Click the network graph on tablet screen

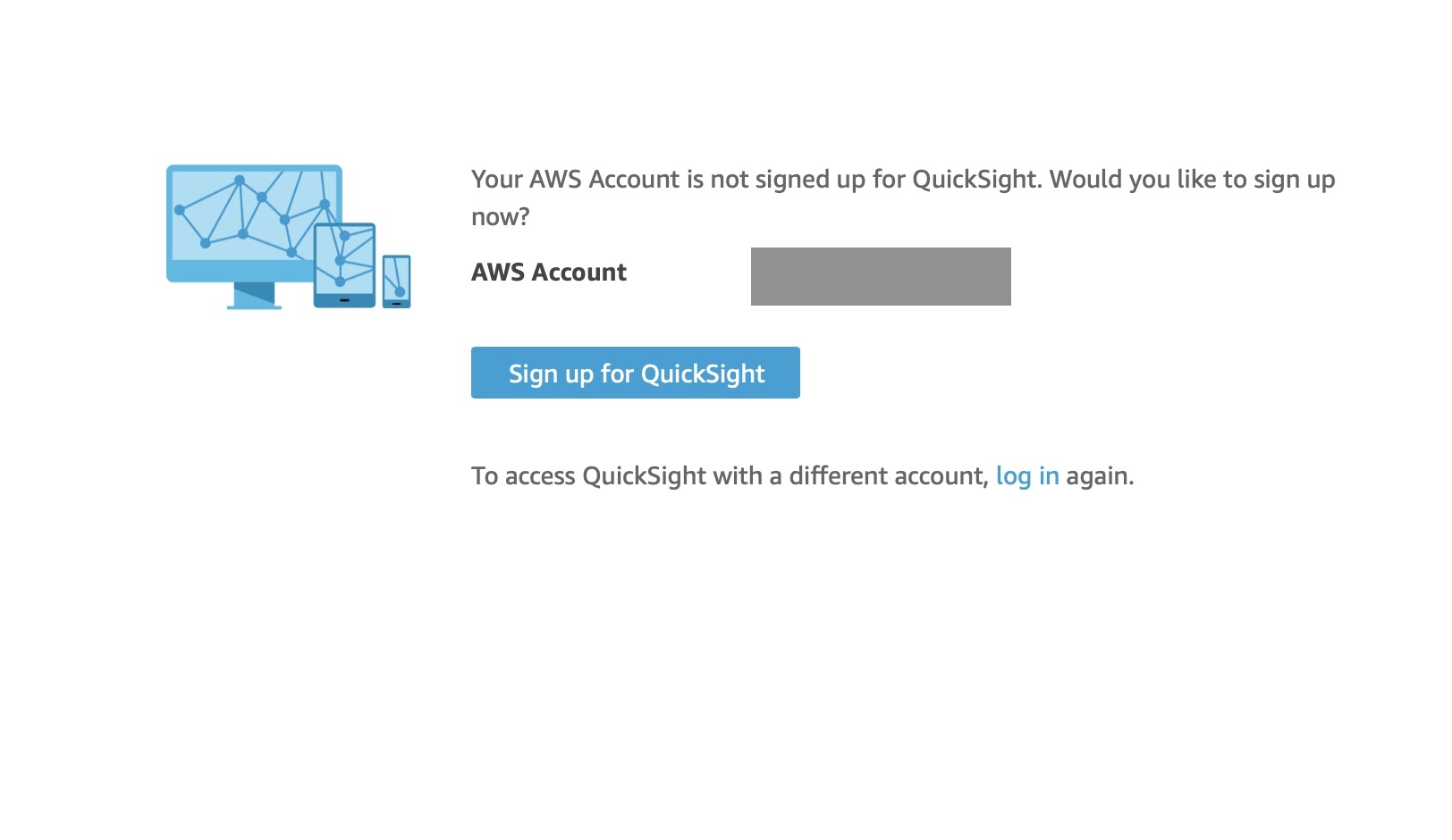[x=344, y=257]
